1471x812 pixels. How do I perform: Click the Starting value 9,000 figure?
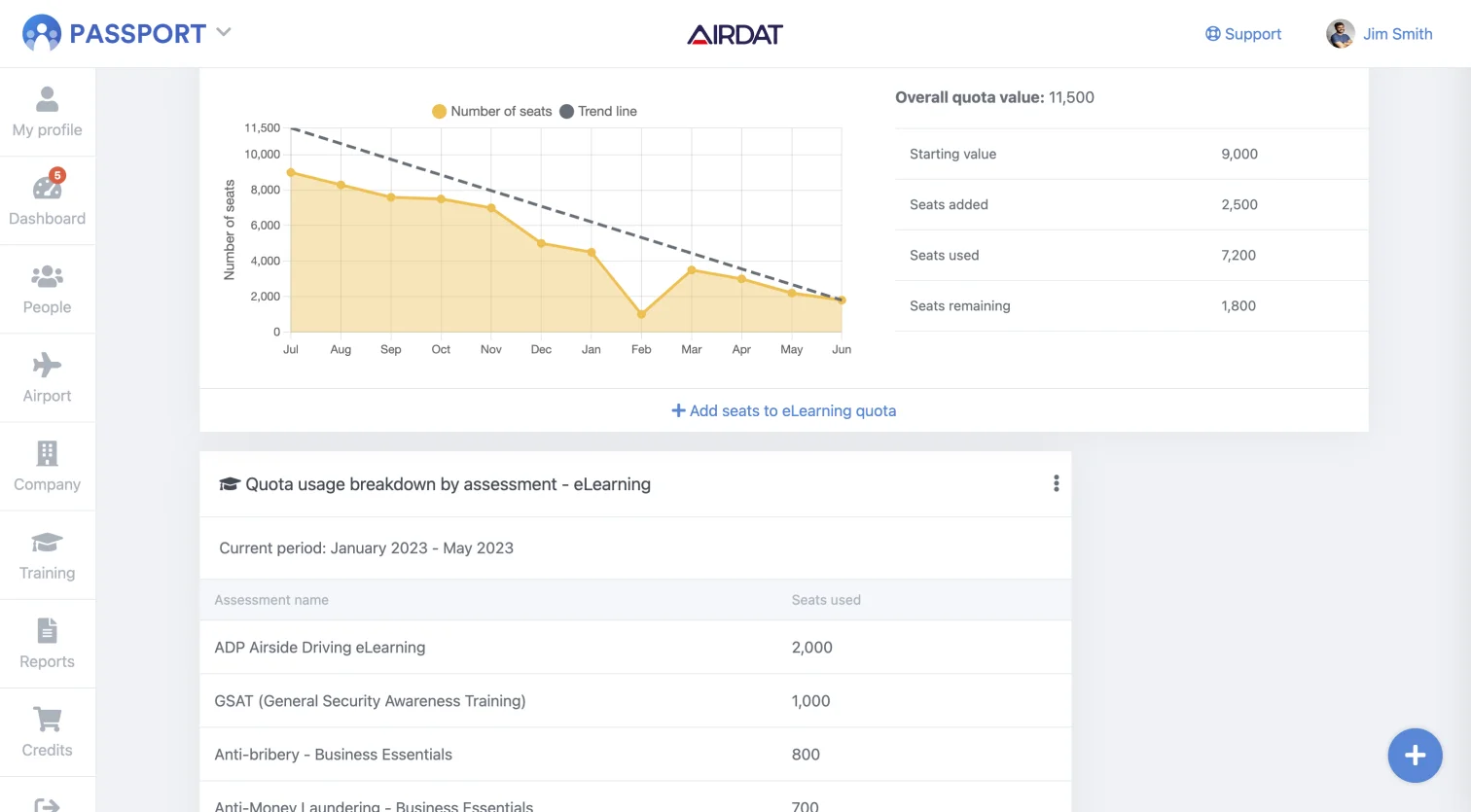click(x=1239, y=154)
